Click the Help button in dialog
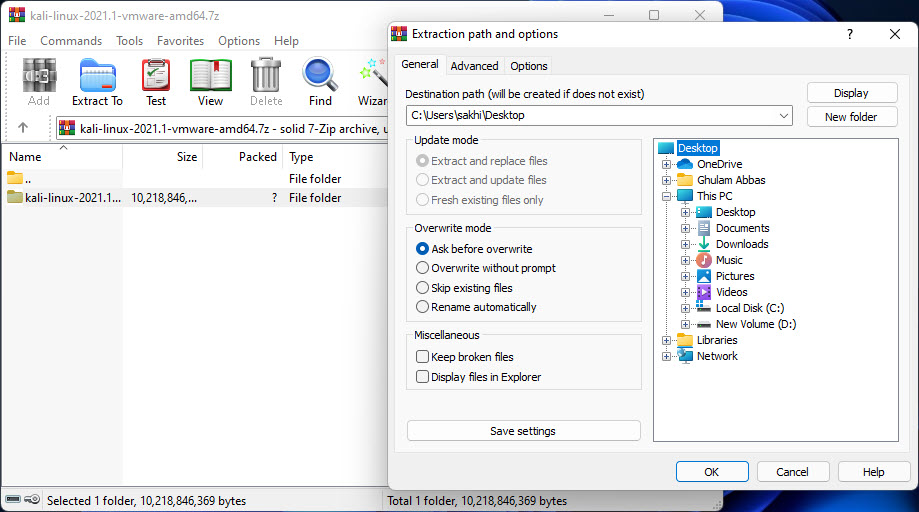The image size is (919, 512). pos(873,472)
